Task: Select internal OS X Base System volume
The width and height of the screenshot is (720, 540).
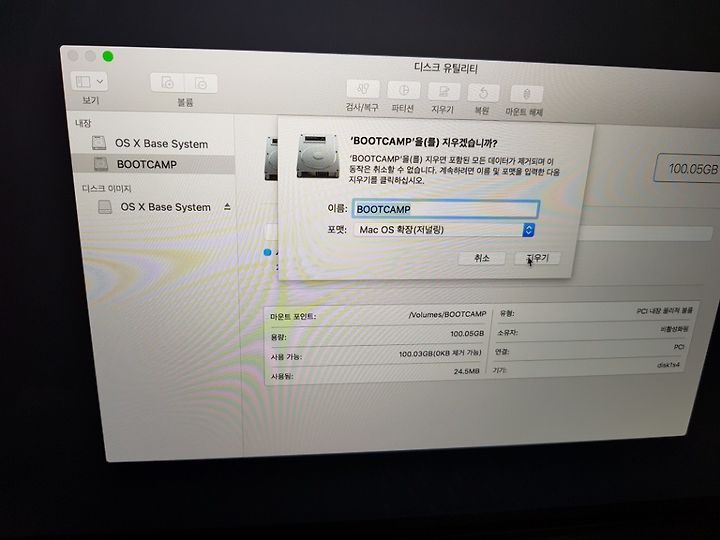Action: click(153, 143)
